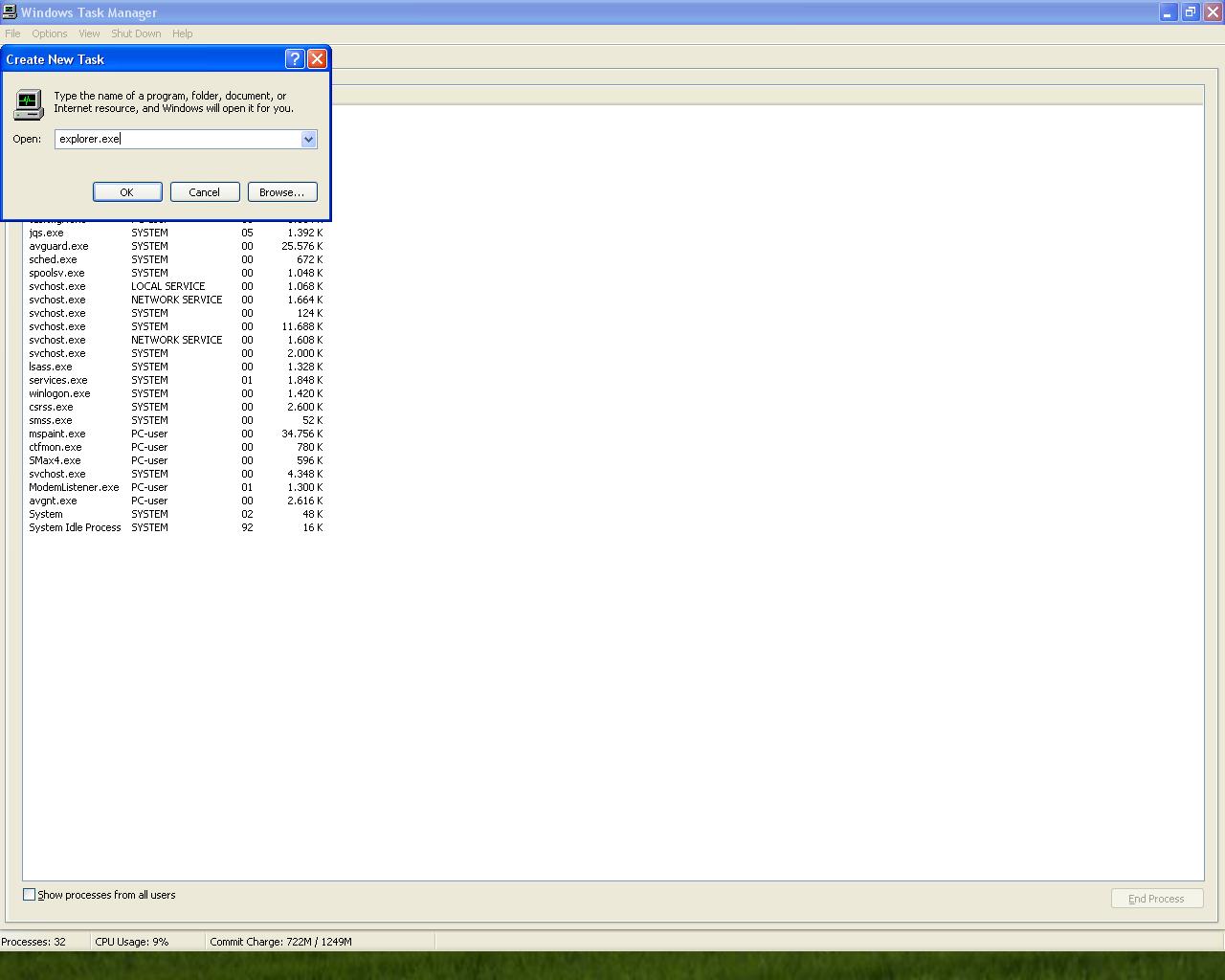
Task: Select the svchost.exe row owned by LOCAL SERVICE
Action: click(175, 286)
